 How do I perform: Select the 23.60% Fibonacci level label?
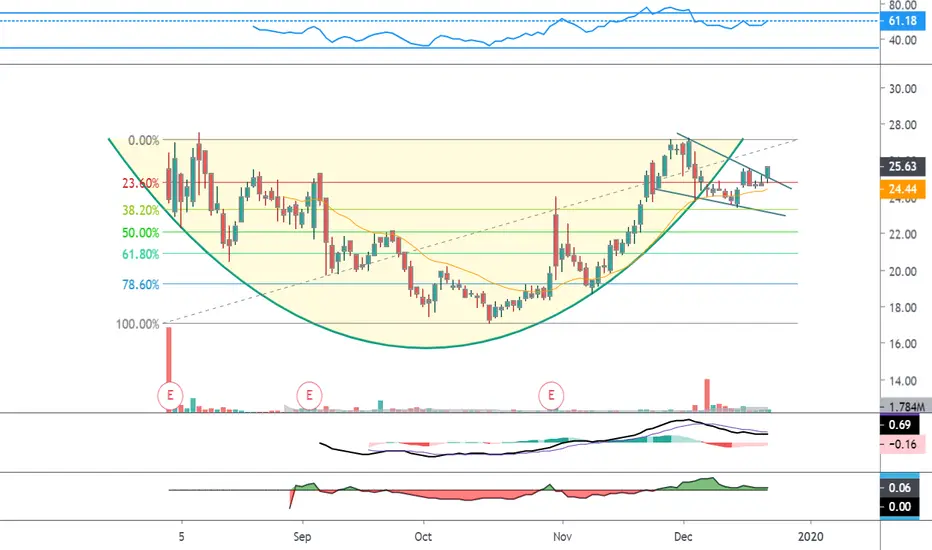tap(141, 183)
